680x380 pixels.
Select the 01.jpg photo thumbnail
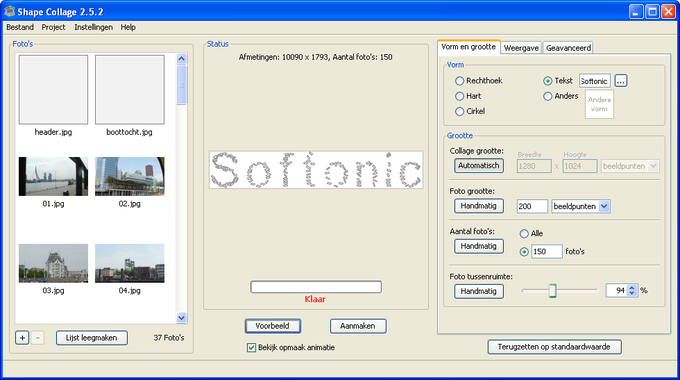[x=53, y=177]
